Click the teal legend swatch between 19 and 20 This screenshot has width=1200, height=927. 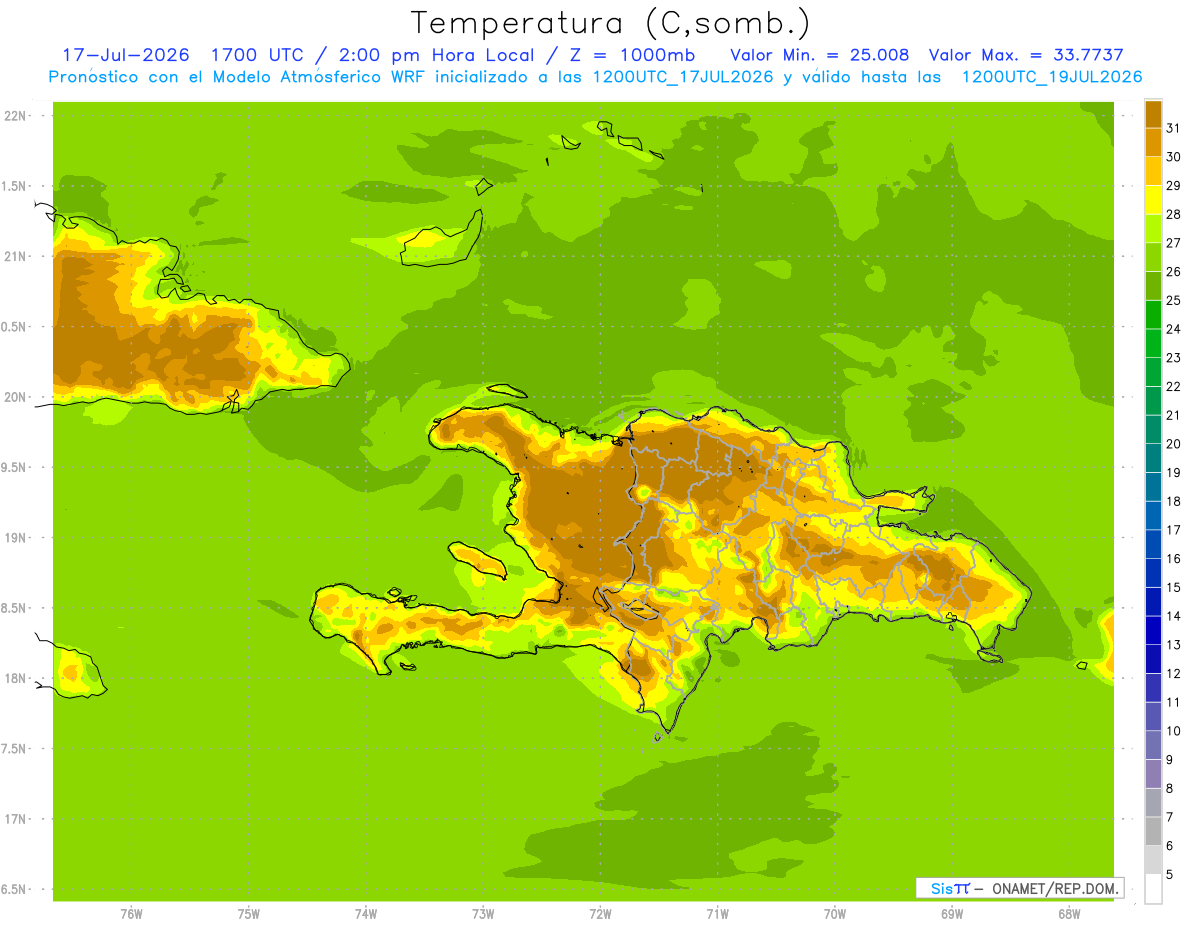coord(1153,458)
